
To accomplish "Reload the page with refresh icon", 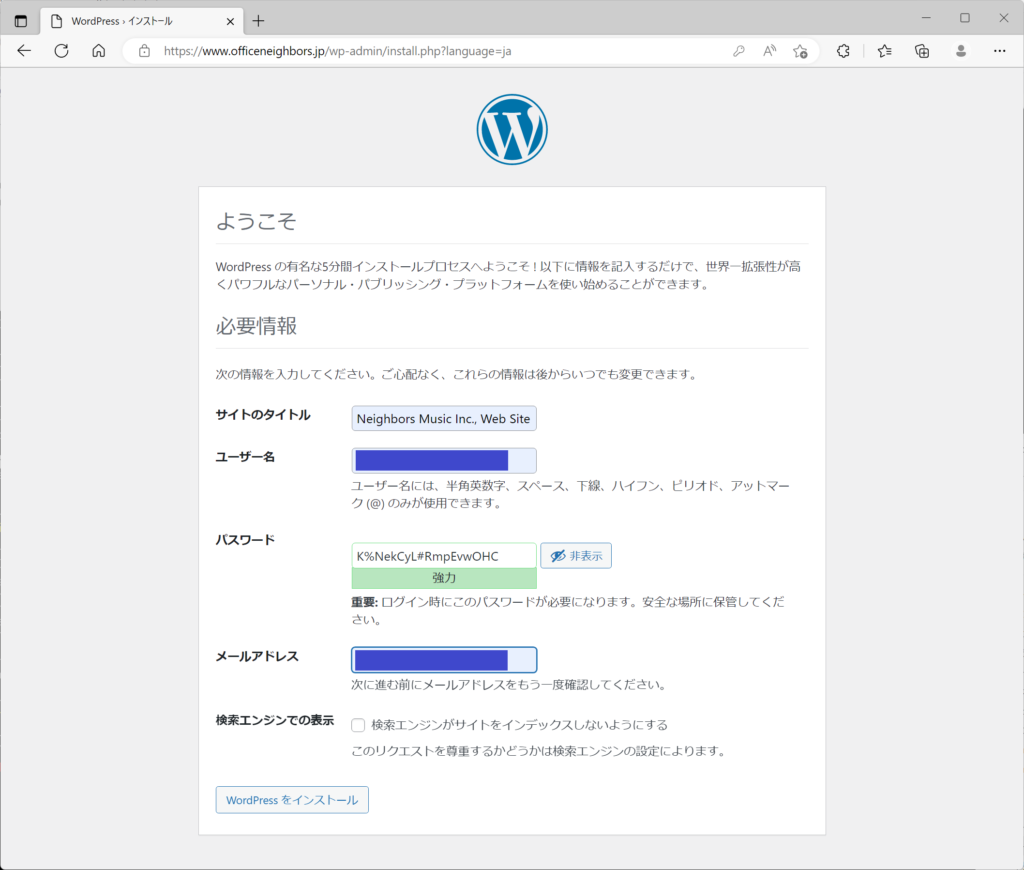I will coord(61,51).
